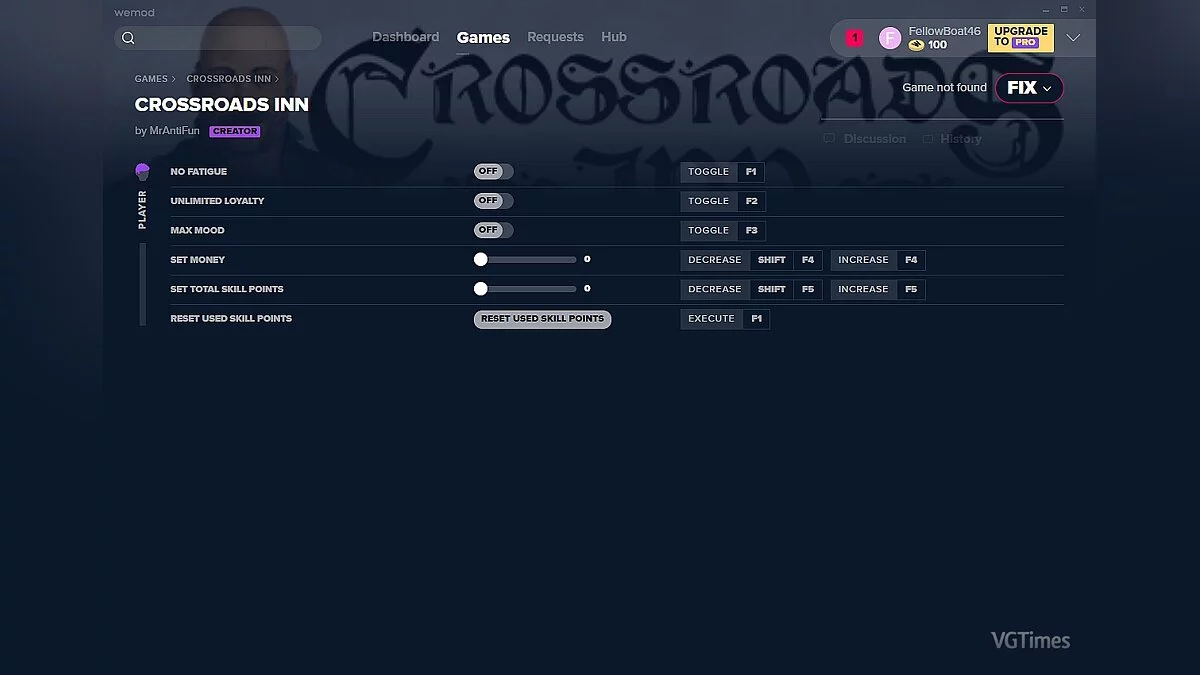Enable the No Fatigue cheat toggle
The height and width of the screenshot is (675, 1200).
pos(492,171)
